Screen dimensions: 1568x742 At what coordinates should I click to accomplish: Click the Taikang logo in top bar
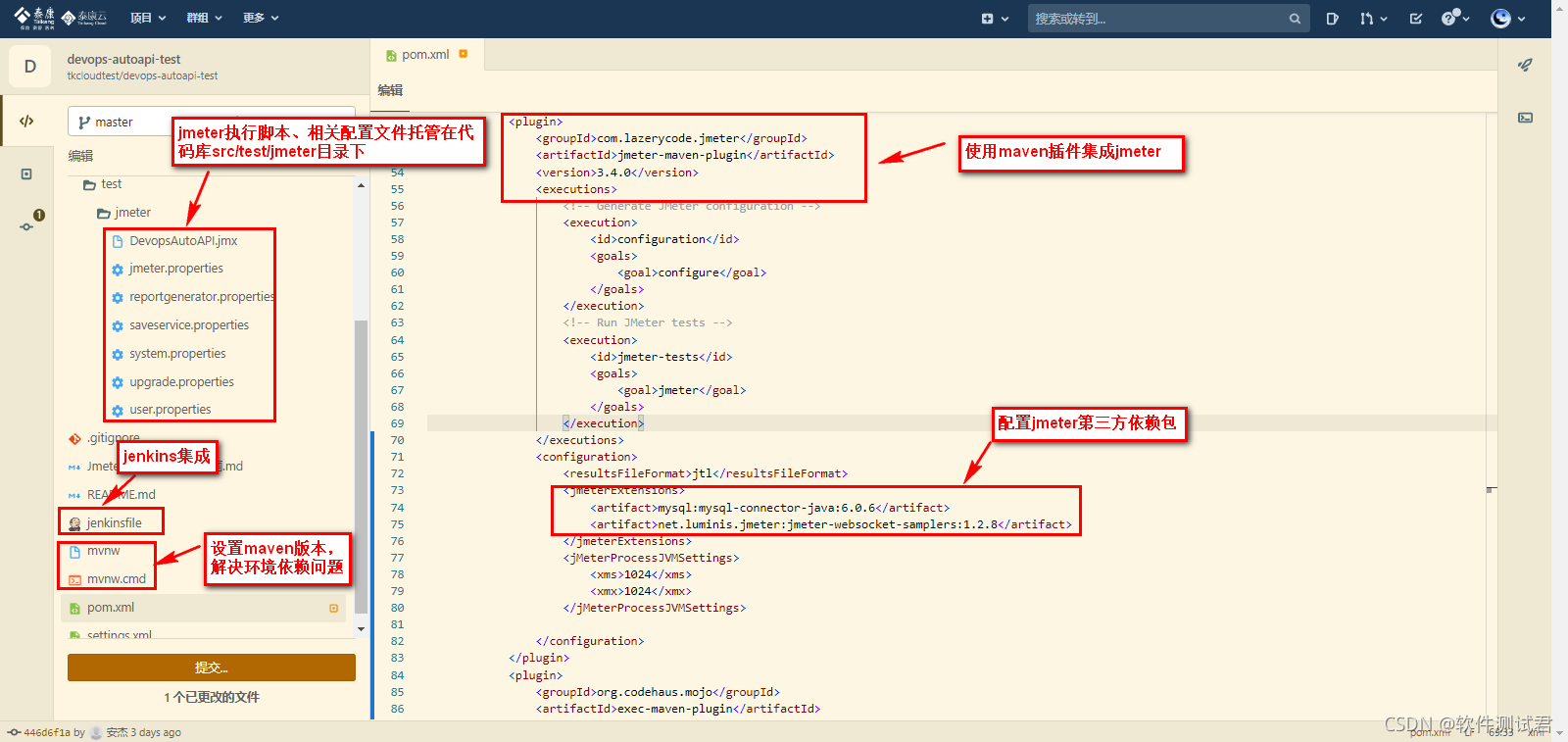click(34, 18)
